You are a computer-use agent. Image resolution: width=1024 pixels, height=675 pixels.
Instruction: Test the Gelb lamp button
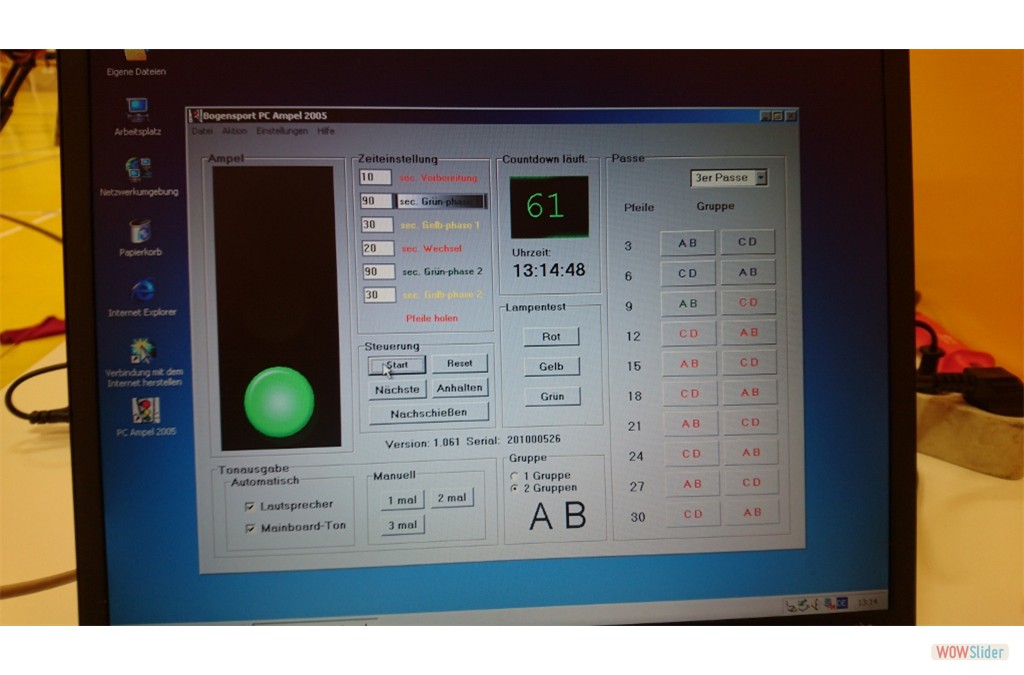tap(551, 367)
